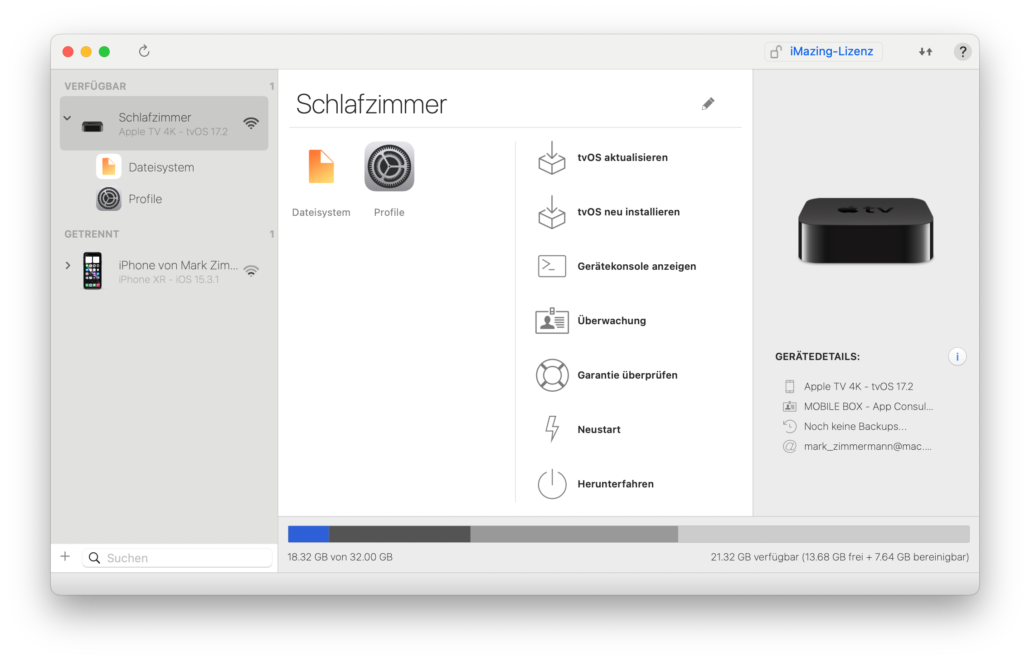Click Herunterfahren power icon
Viewport: 1030px width, 662px height.
pos(552,484)
